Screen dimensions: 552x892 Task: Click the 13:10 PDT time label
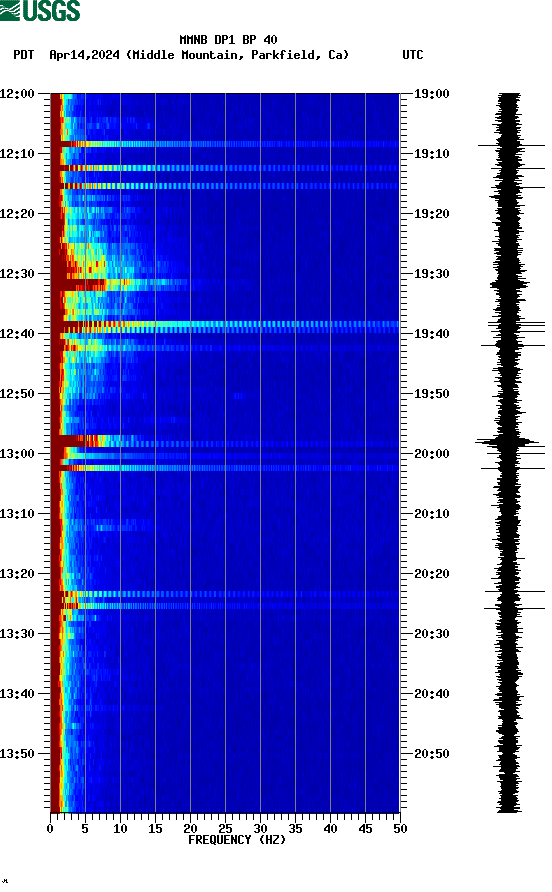(18, 514)
